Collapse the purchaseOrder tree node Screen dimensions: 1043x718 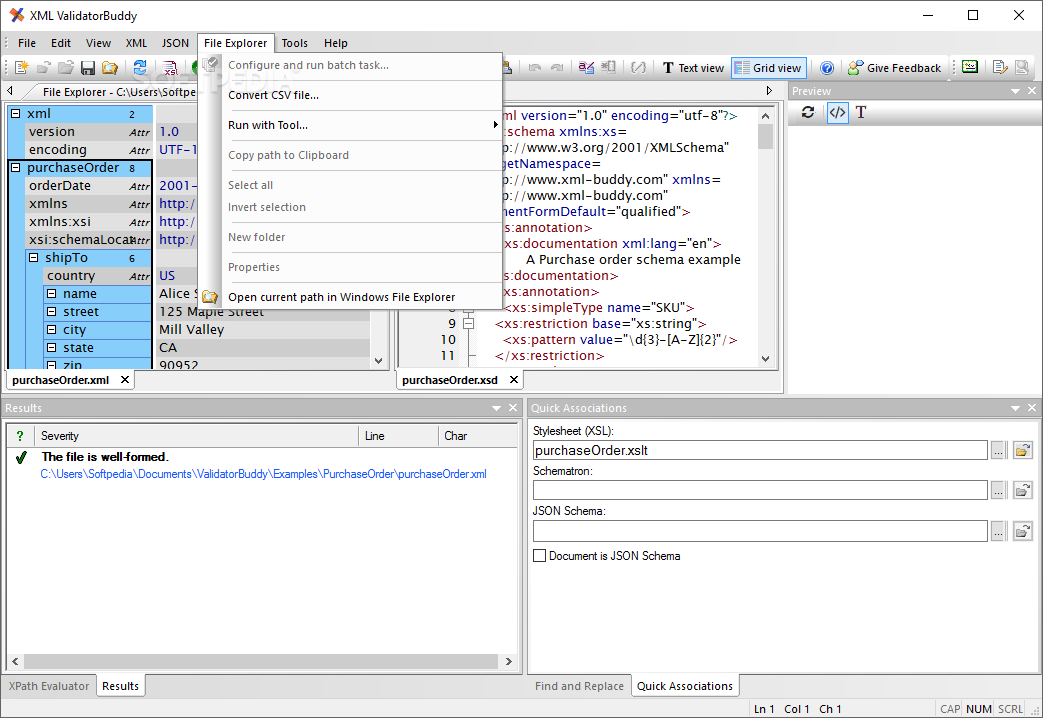pos(16,168)
